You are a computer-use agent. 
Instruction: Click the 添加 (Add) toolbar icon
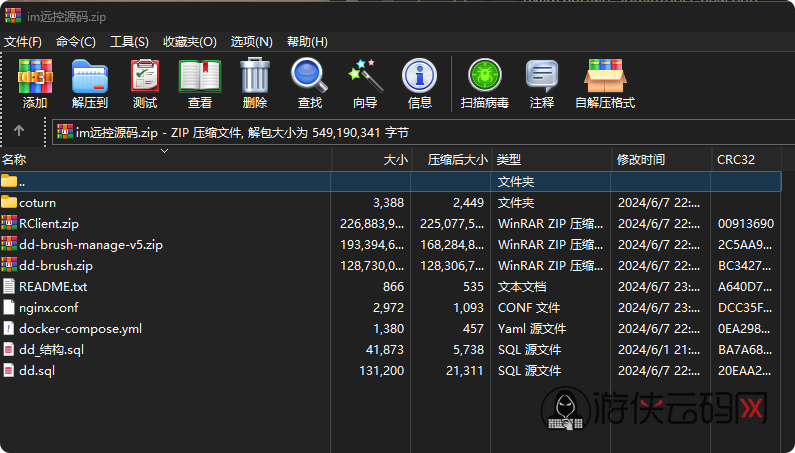pyautogui.click(x=35, y=83)
